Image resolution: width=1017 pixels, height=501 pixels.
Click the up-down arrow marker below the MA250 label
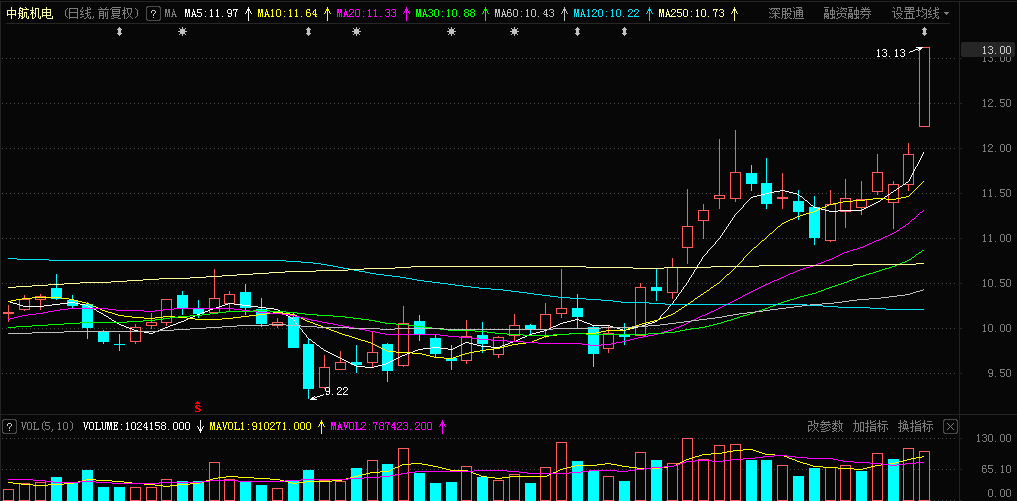[x=625, y=32]
